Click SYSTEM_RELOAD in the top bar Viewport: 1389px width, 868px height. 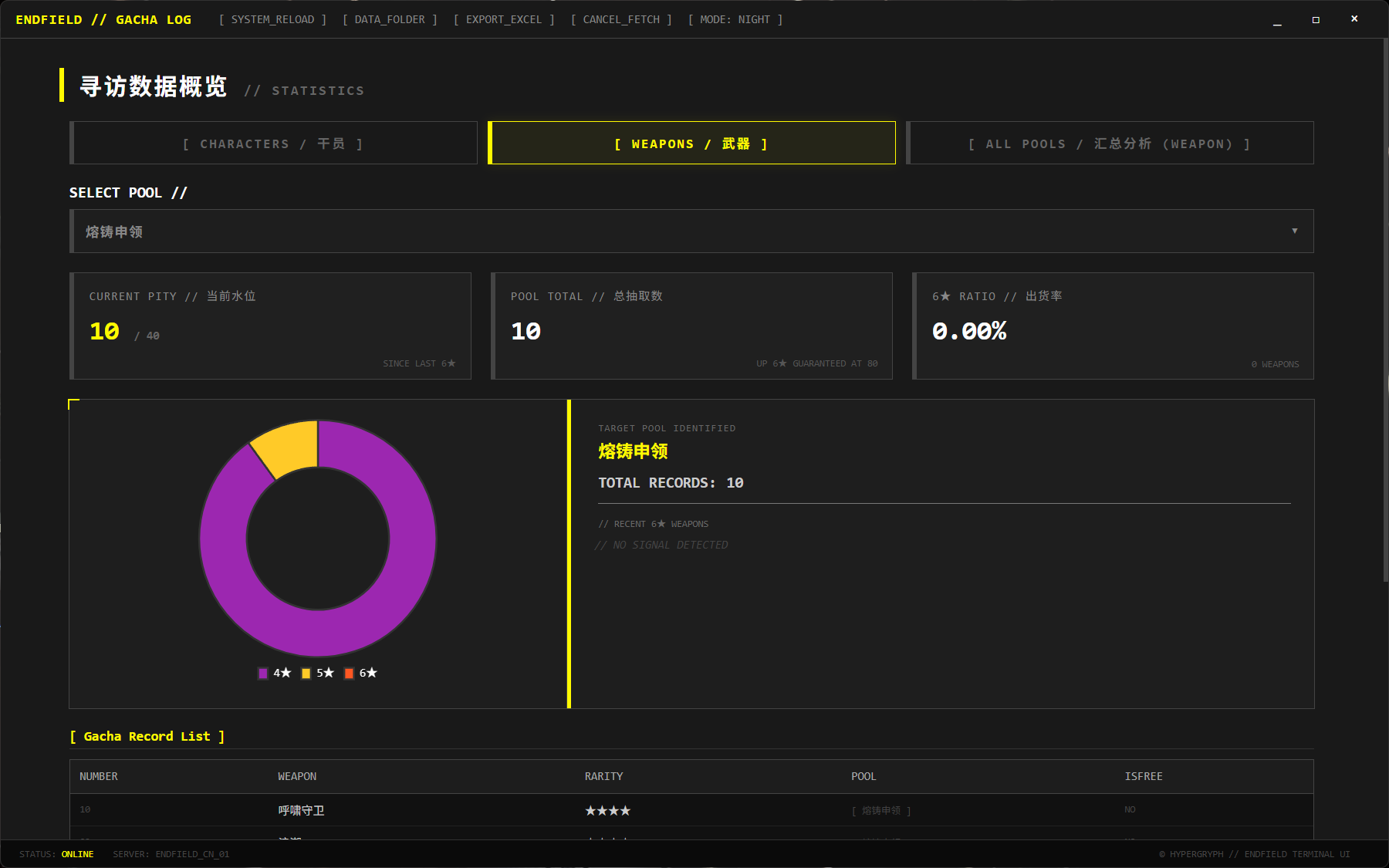click(x=272, y=19)
